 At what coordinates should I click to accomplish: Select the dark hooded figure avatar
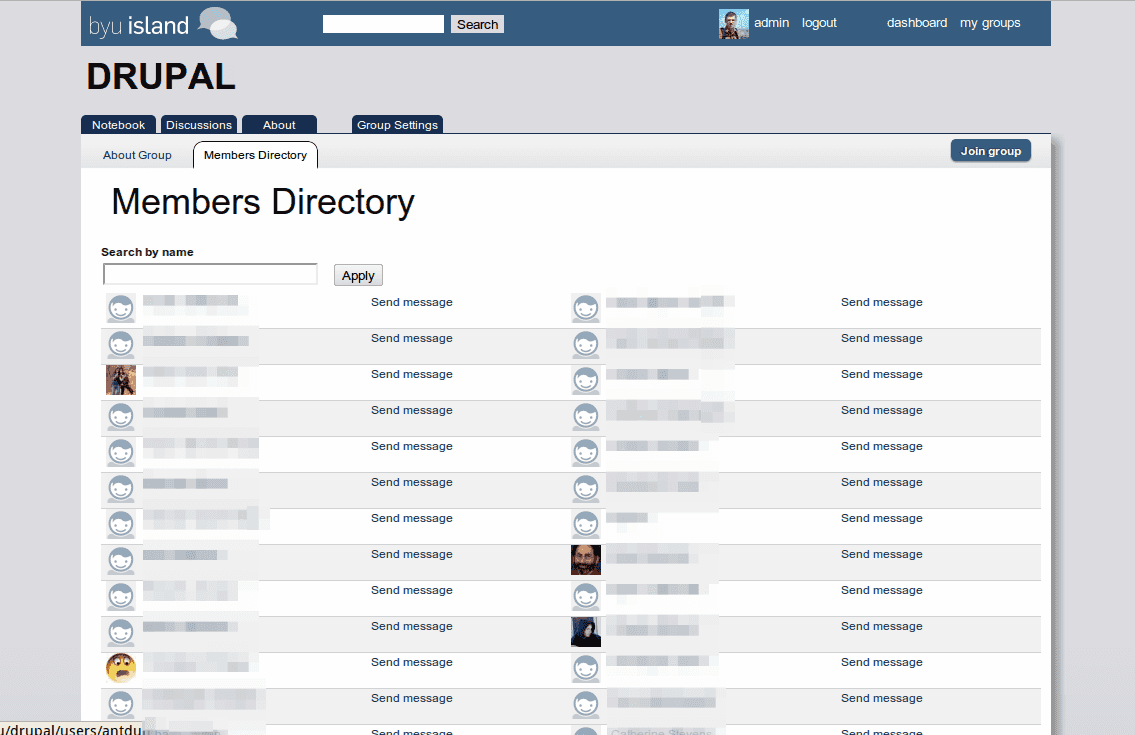coord(586,632)
